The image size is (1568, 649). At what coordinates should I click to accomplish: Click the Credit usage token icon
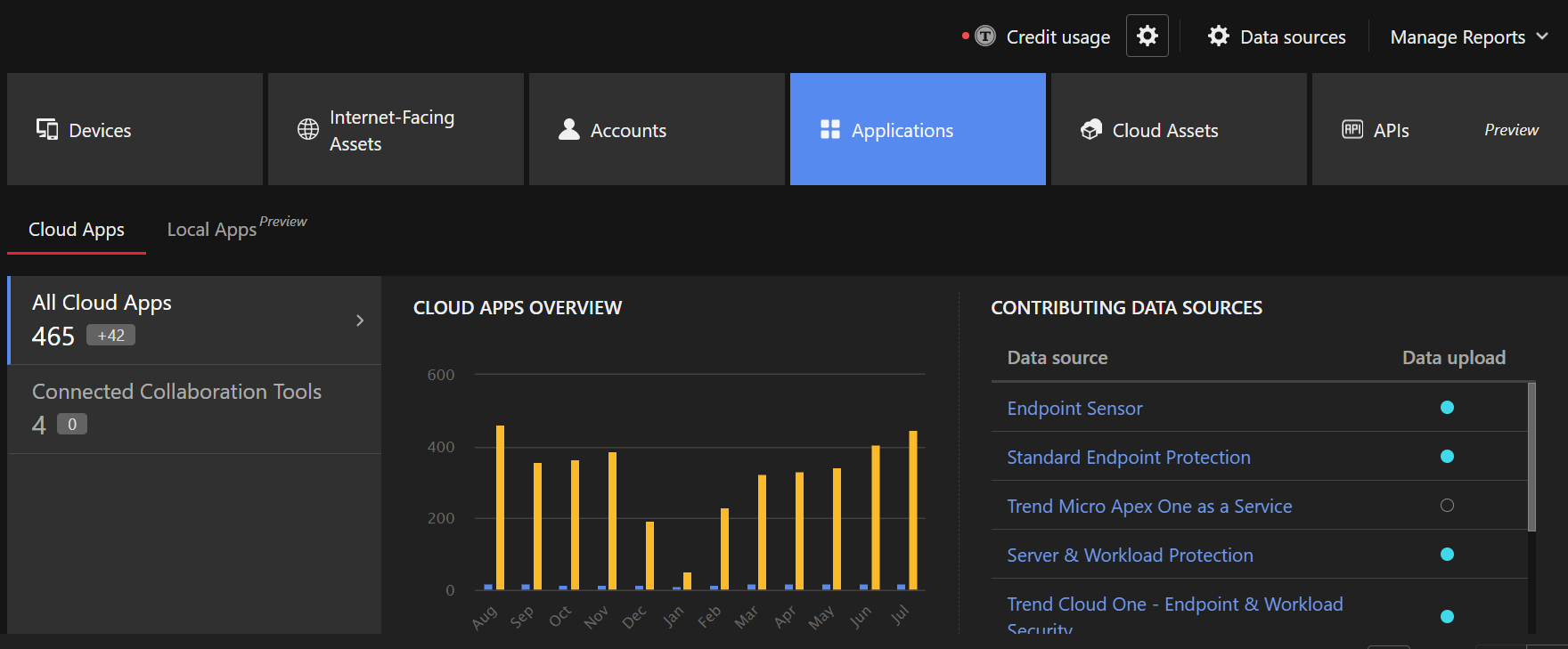point(984,37)
